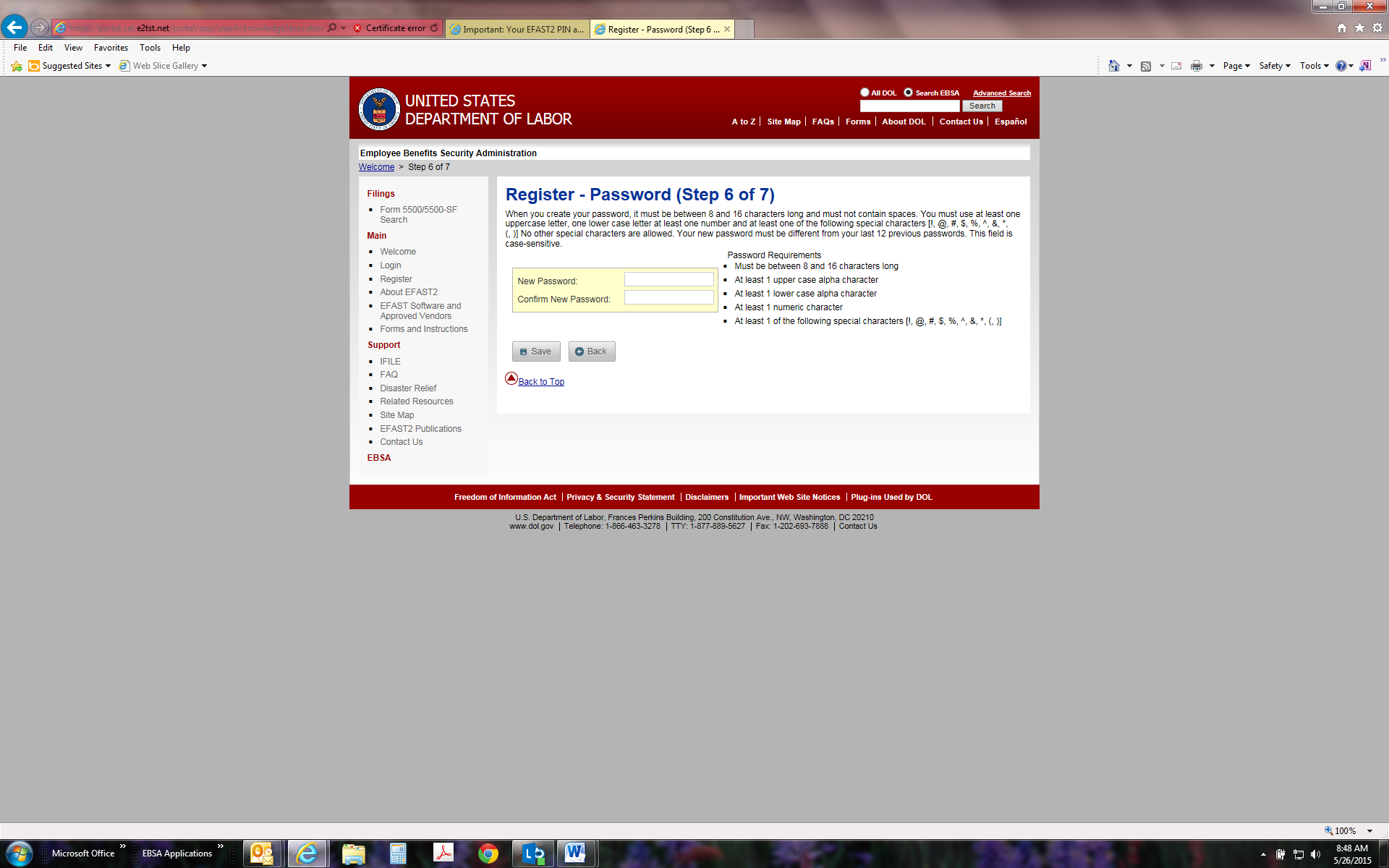The width and height of the screenshot is (1389, 868).
Task: Click the browser Back arrow icon
Action: click(14, 27)
